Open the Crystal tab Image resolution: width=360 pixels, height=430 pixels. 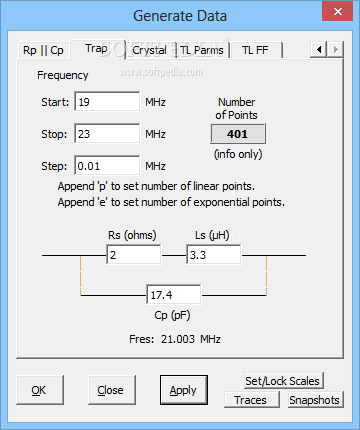(x=150, y=51)
